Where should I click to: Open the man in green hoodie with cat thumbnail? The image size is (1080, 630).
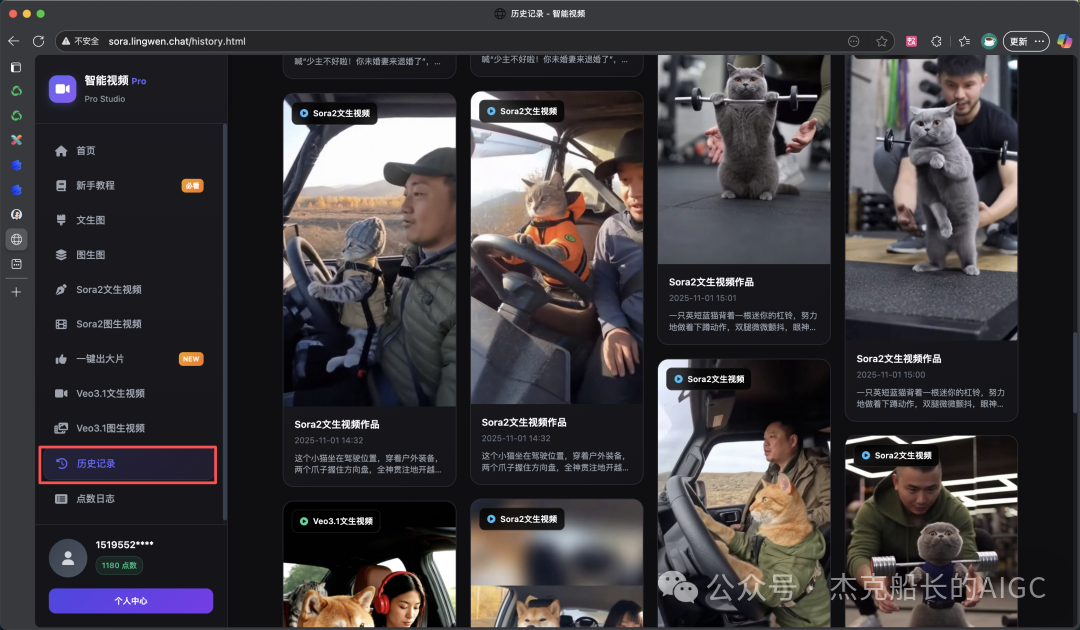coord(931,530)
